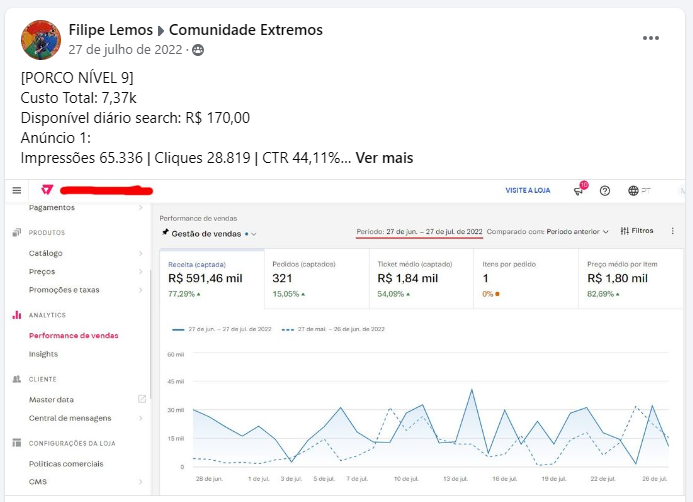The width and height of the screenshot is (693, 502).
Task: Open the Comparado com Período anterior dropdown
Action: point(548,232)
